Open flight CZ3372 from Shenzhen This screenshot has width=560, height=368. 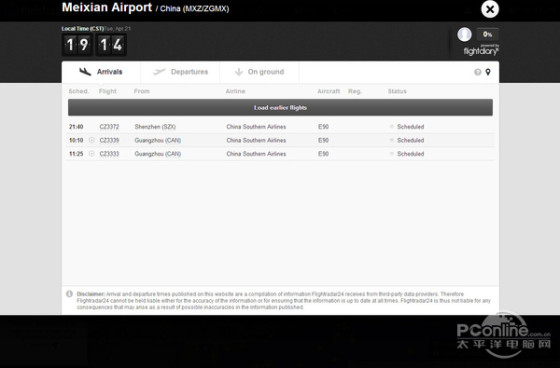[x=109, y=127]
